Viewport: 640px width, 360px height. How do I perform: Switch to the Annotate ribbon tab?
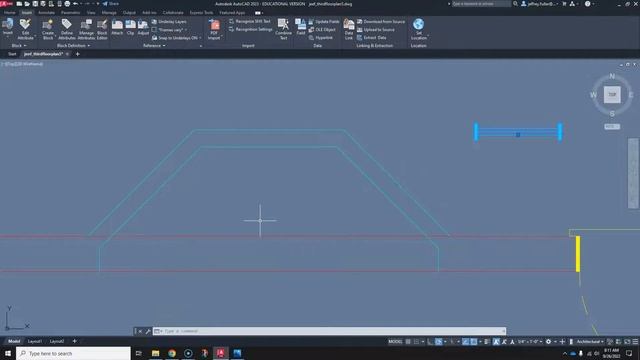tap(46, 13)
